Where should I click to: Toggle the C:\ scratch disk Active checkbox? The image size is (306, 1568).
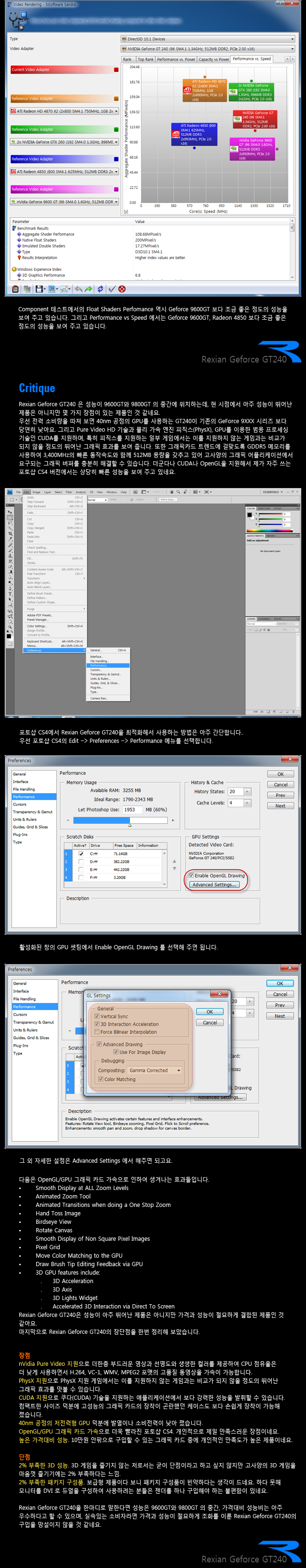[80, 854]
